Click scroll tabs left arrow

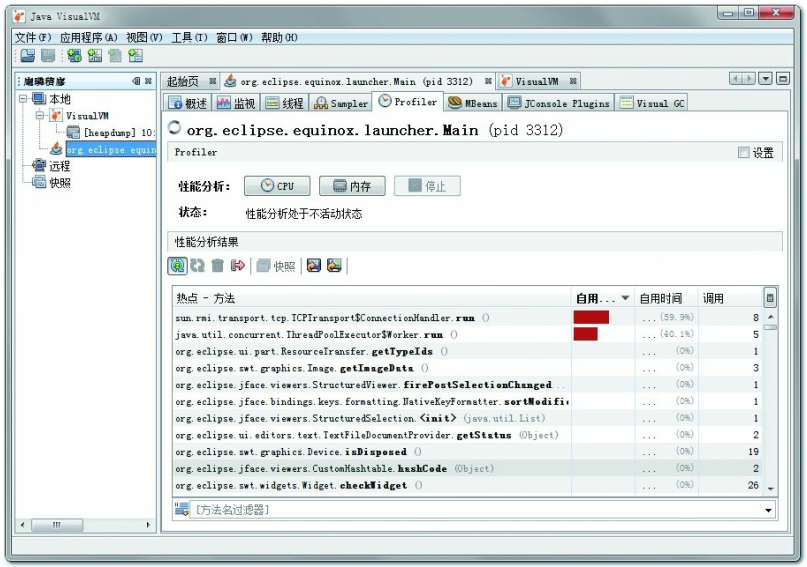(736, 79)
